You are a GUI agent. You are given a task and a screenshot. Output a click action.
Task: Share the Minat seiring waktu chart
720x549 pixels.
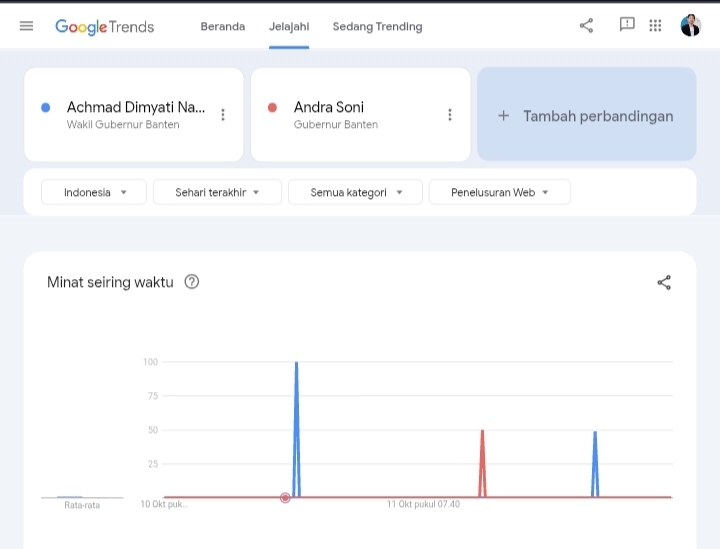(664, 282)
